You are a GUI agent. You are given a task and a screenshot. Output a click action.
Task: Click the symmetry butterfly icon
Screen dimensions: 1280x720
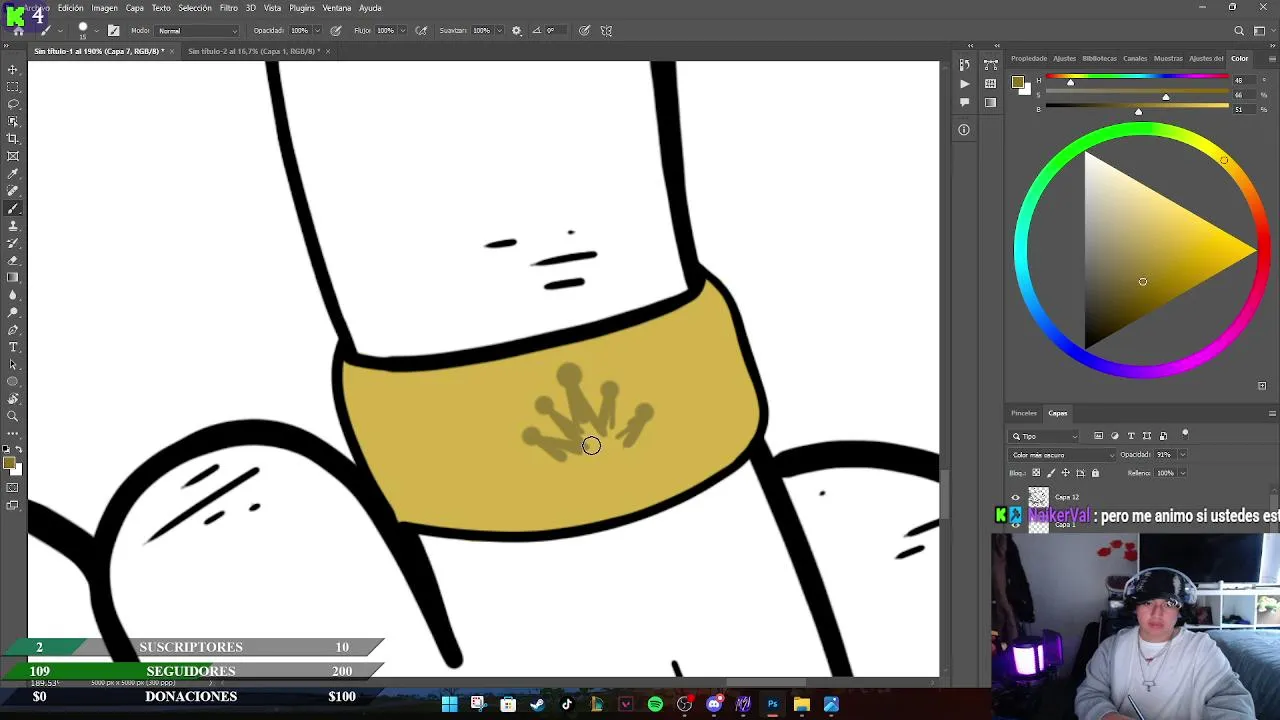(606, 30)
